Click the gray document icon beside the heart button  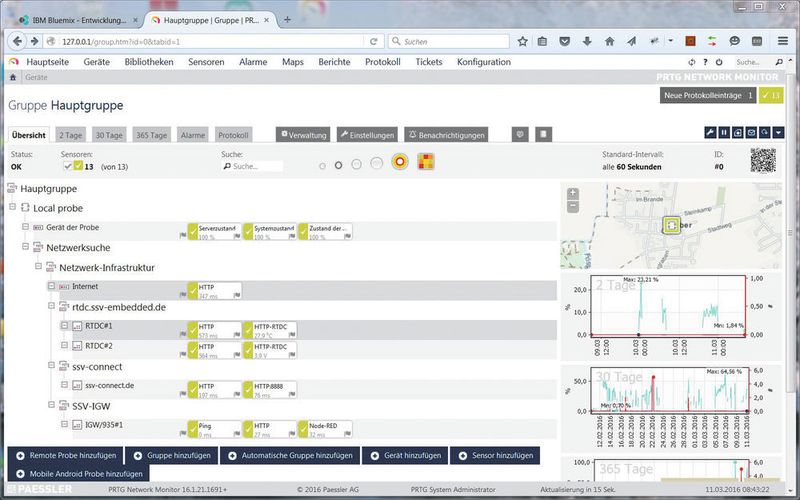click(x=543, y=134)
